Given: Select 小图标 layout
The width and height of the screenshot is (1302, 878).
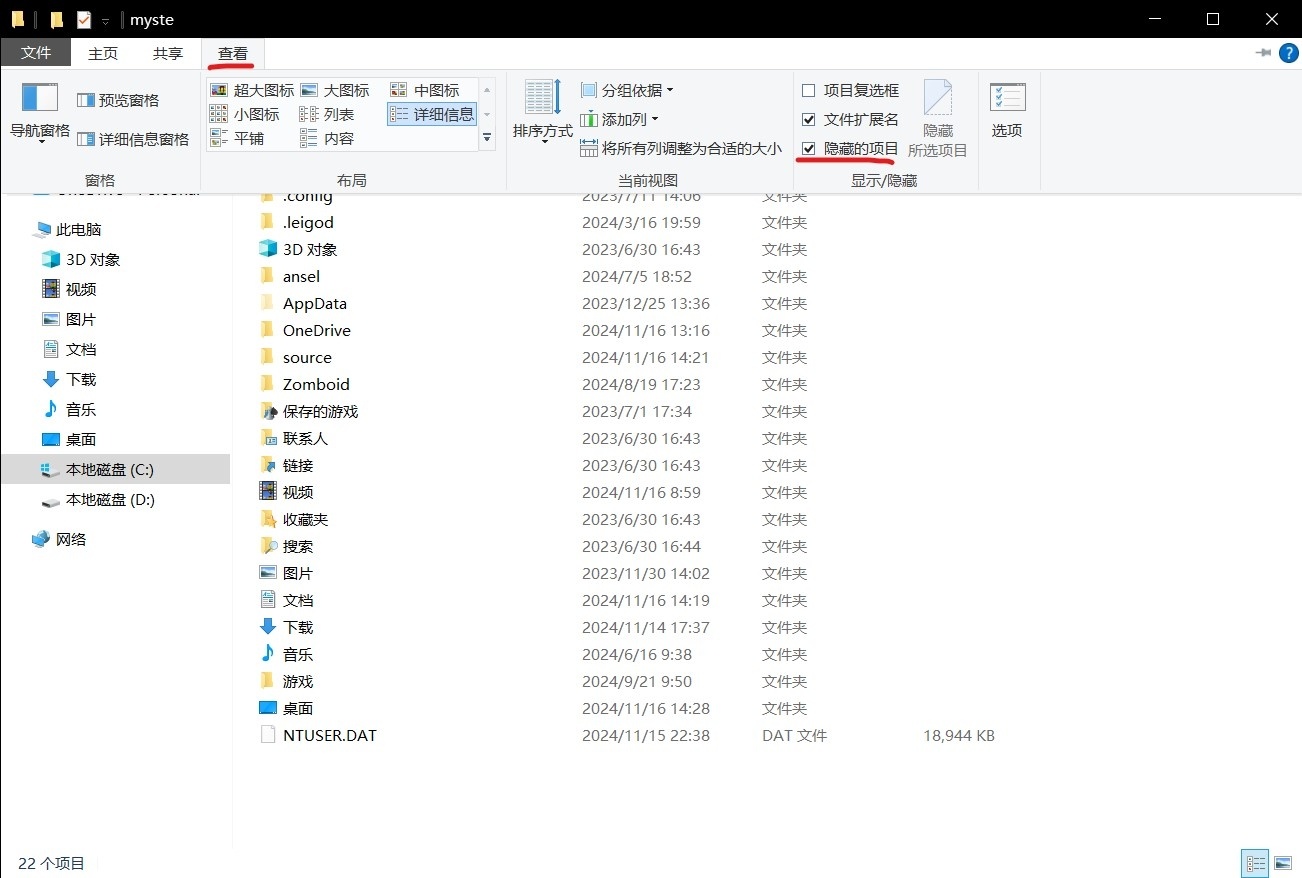Looking at the screenshot, I should tap(245, 114).
